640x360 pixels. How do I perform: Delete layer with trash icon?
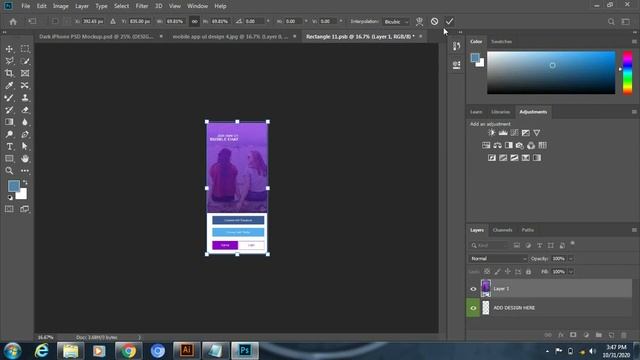(624, 335)
